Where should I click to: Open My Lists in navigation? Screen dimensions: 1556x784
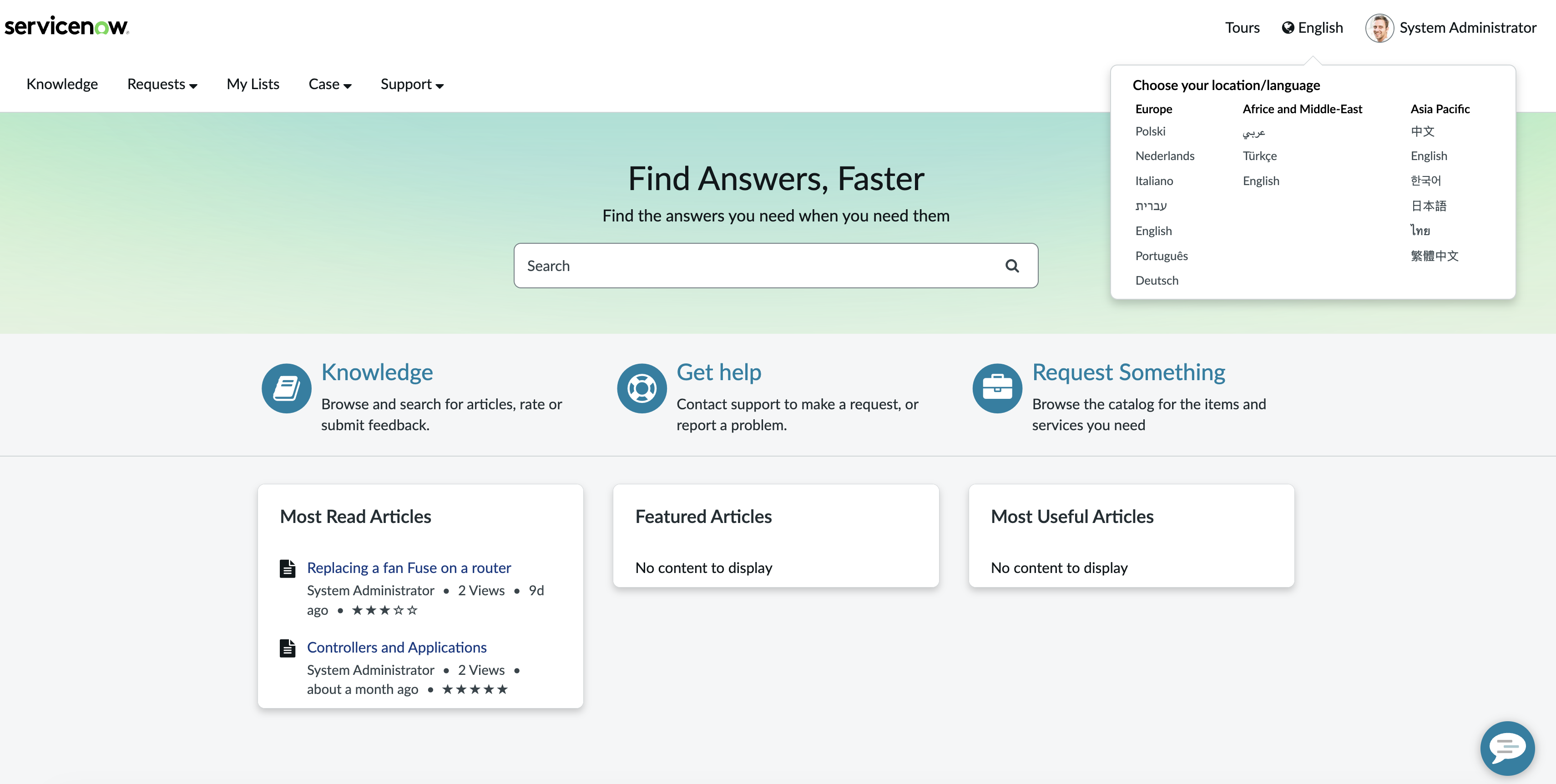(253, 84)
